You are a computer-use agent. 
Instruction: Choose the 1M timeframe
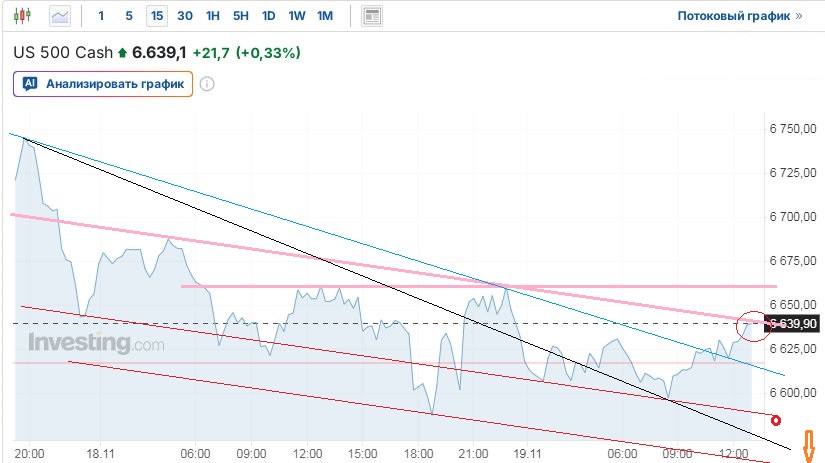click(x=325, y=16)
